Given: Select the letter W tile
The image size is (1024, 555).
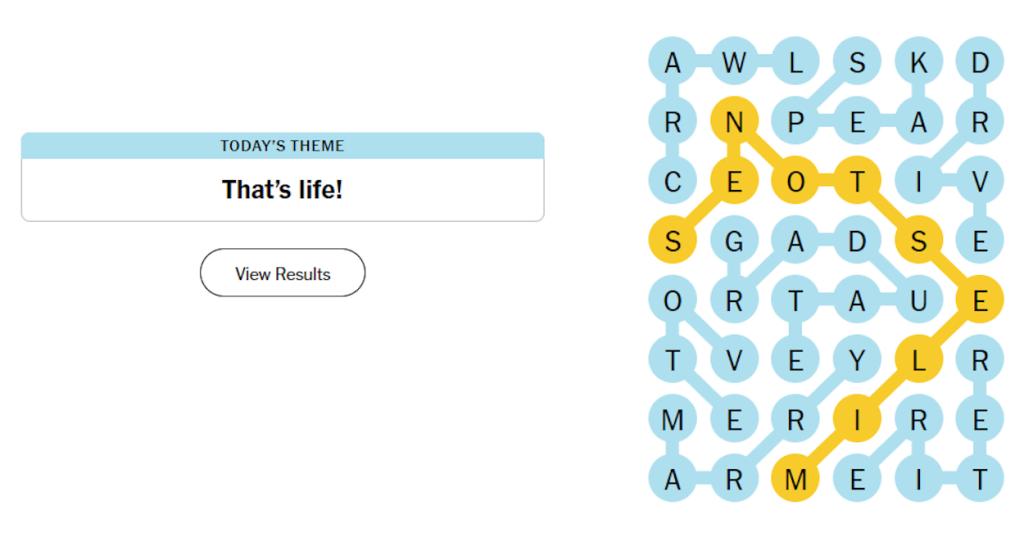Looking at the screenshot, I should 734,62.
